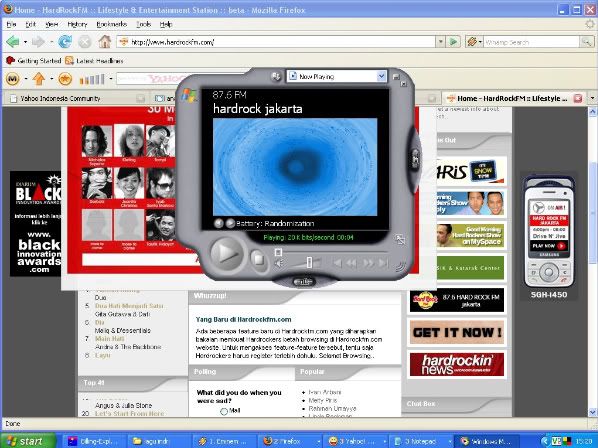
Task: Reload page with Firefox refresh icon
Action: (x=65, y=42)
